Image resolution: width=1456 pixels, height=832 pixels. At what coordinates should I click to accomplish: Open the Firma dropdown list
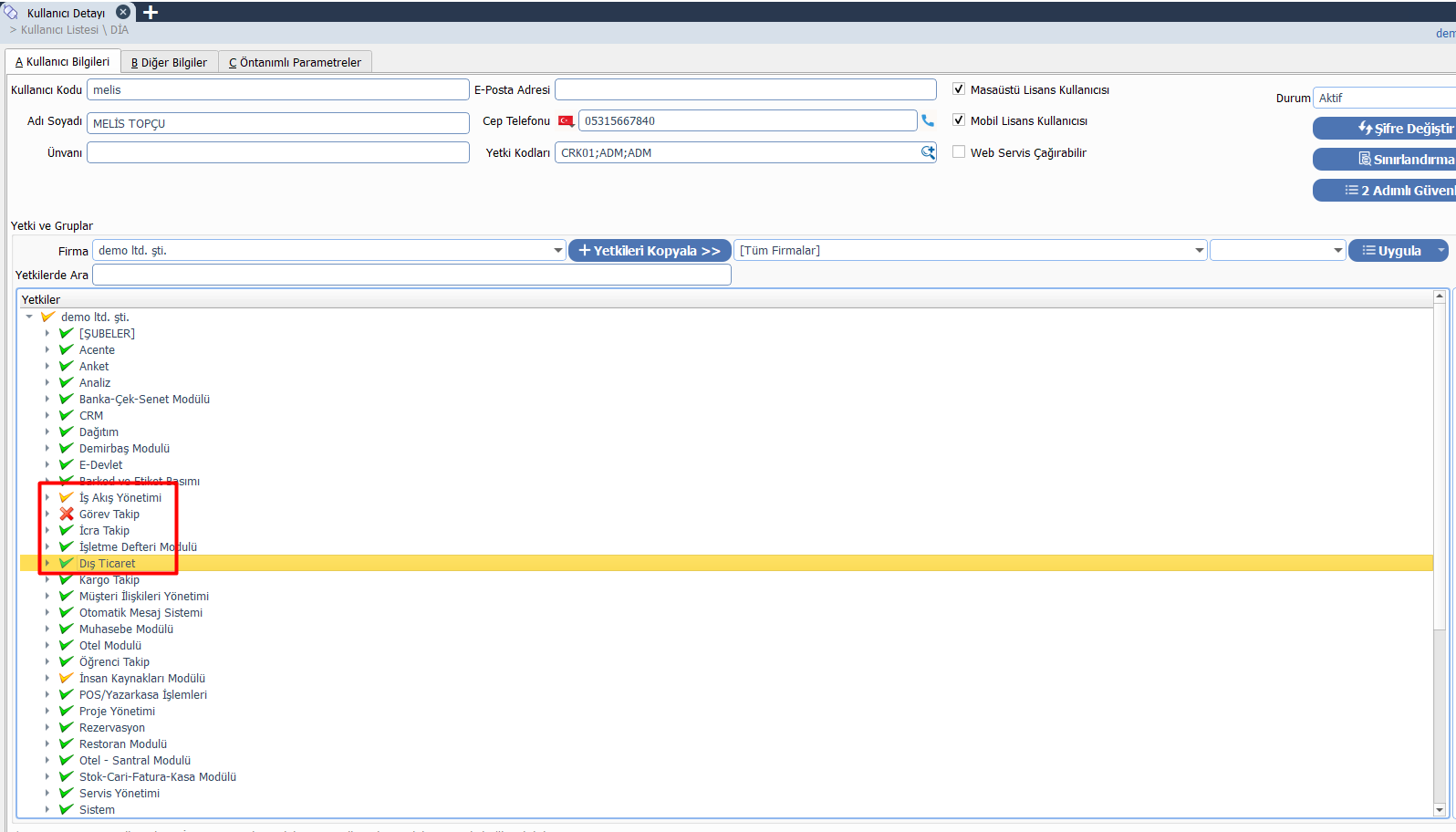point(557,250)
